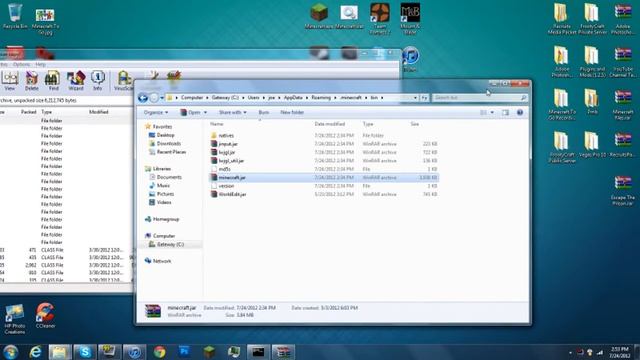
Task: Sort WinRAR list by Type column
Action: pyautogui.click(x=47, y=111)
